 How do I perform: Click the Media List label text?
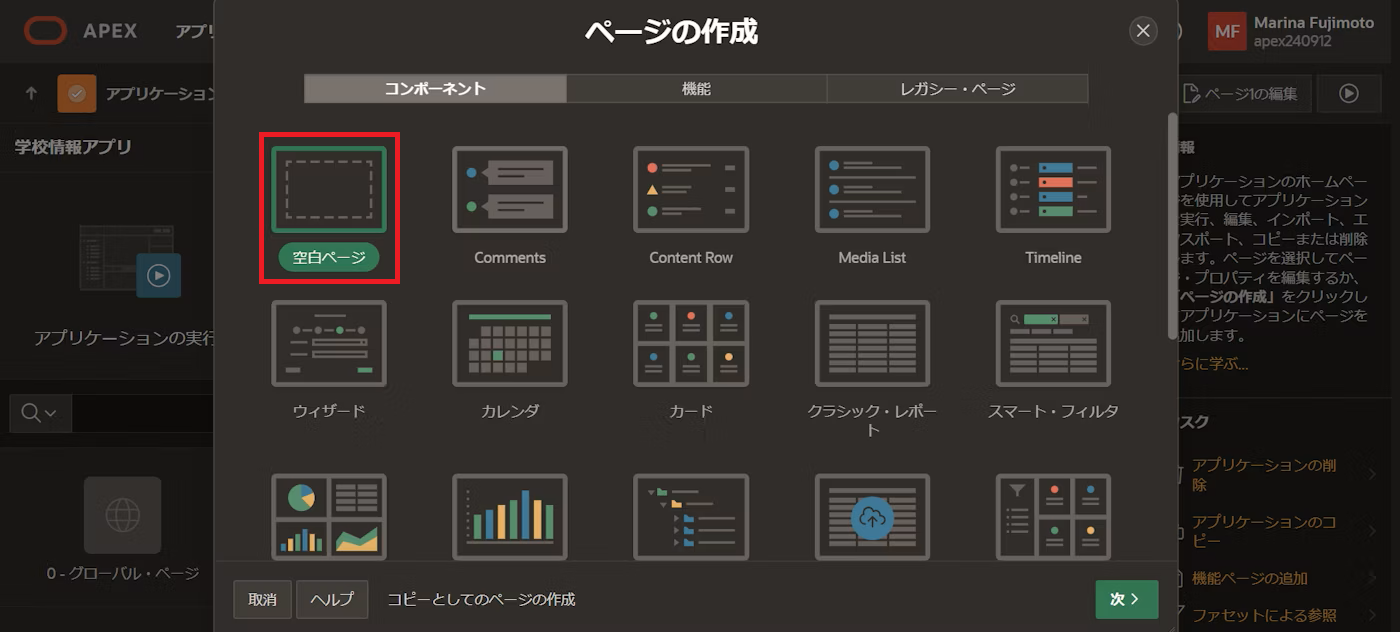[x=872, y=257]
